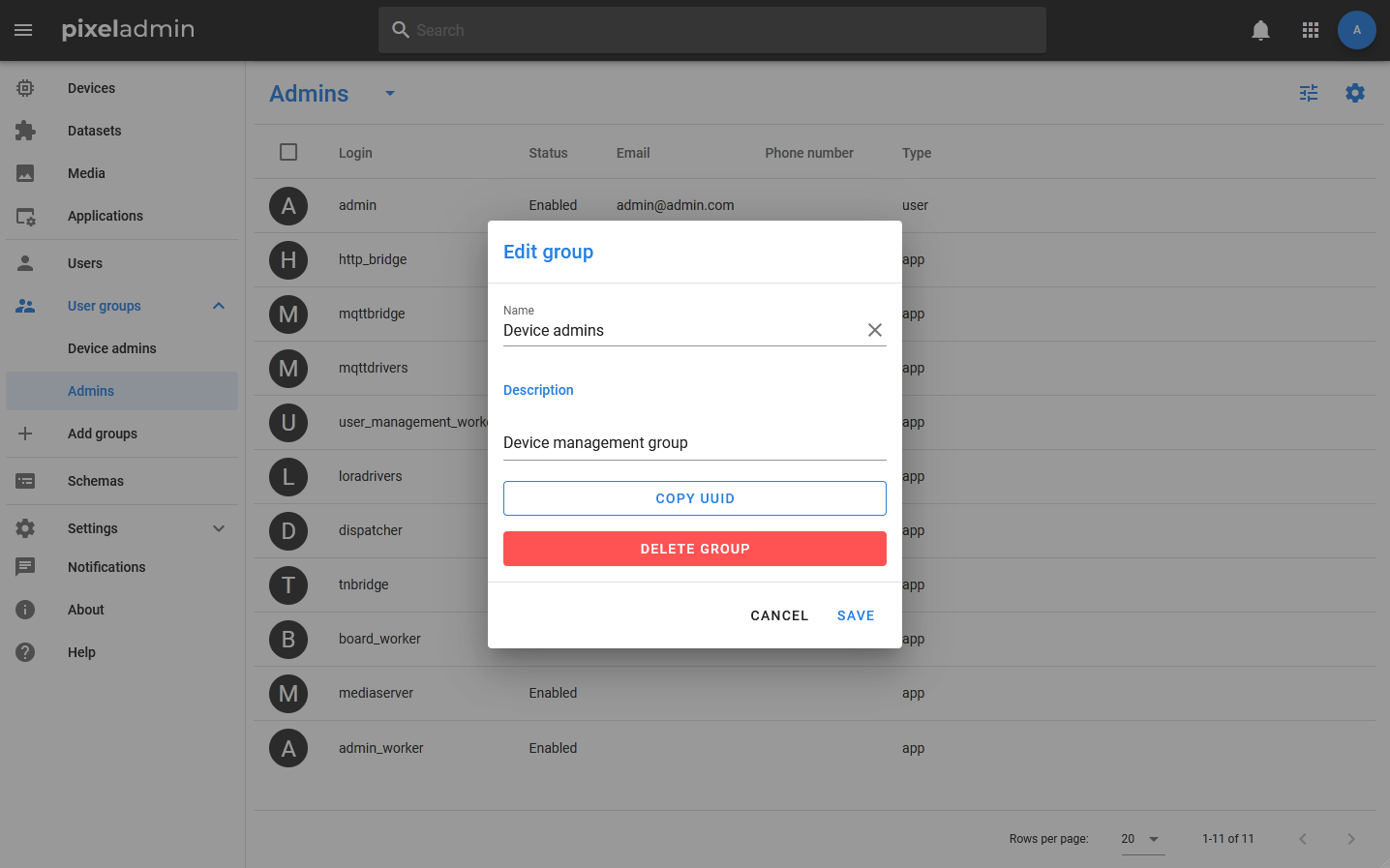Collapse the User groups section

pyautogui.click(x=219, y=306)
